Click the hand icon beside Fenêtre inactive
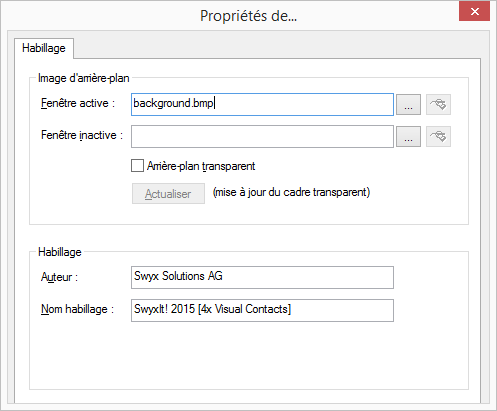Screen dimensions: 497x411 pyautogui.click(x=438, y=136)
